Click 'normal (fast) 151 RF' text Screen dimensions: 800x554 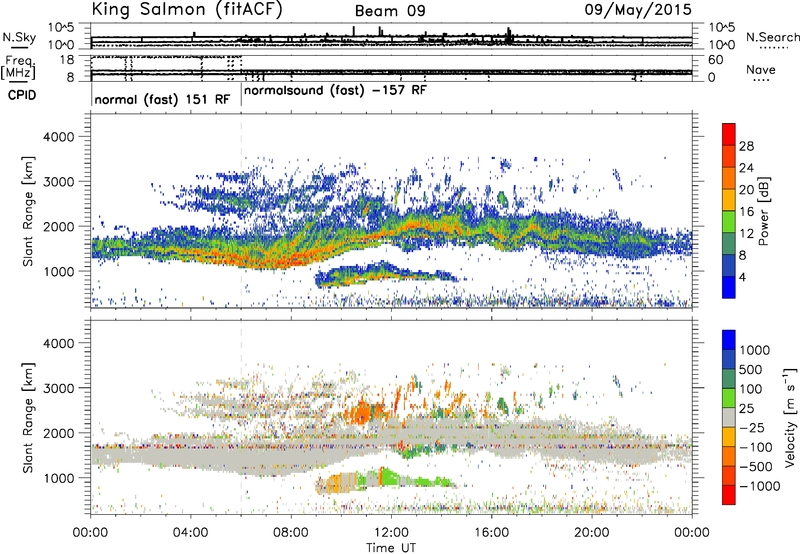(x=162, y=99)
